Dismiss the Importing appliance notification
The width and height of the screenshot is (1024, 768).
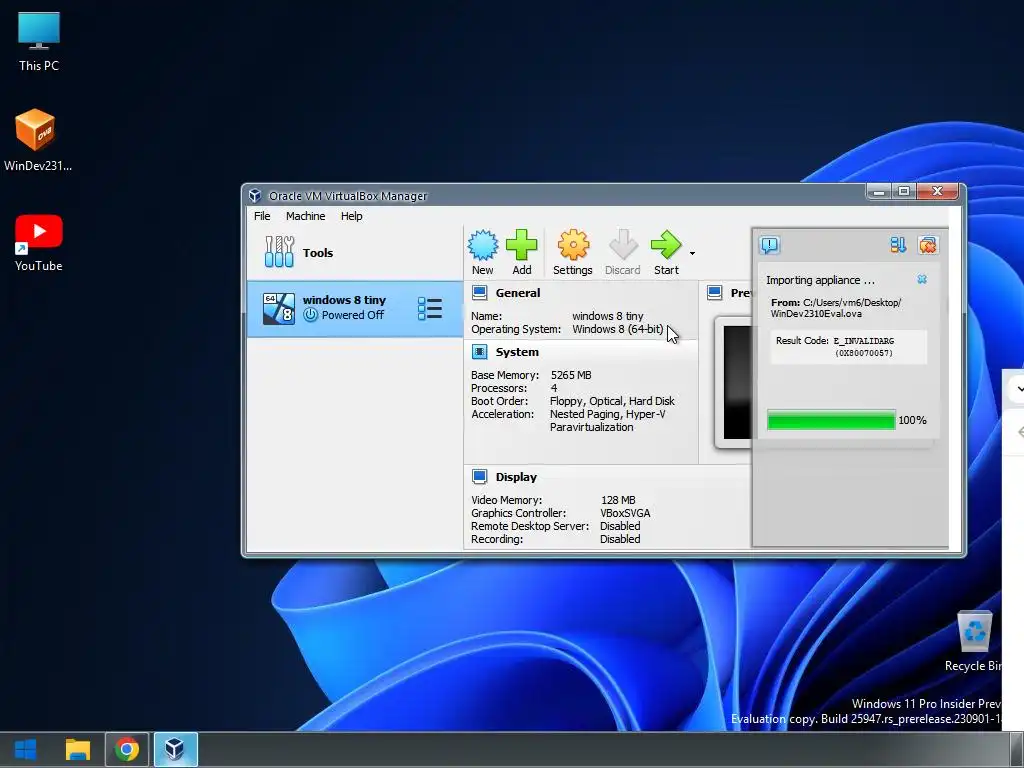click(x=921, y=280)
